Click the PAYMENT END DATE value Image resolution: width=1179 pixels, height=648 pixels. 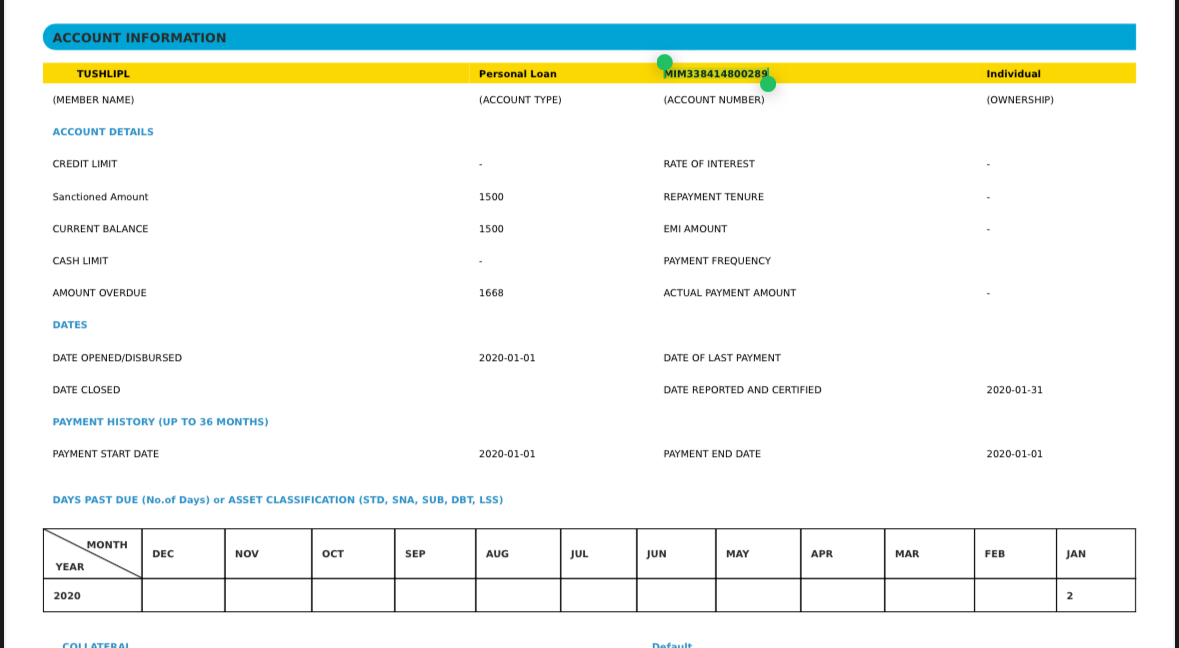[x=1014, y=454]
